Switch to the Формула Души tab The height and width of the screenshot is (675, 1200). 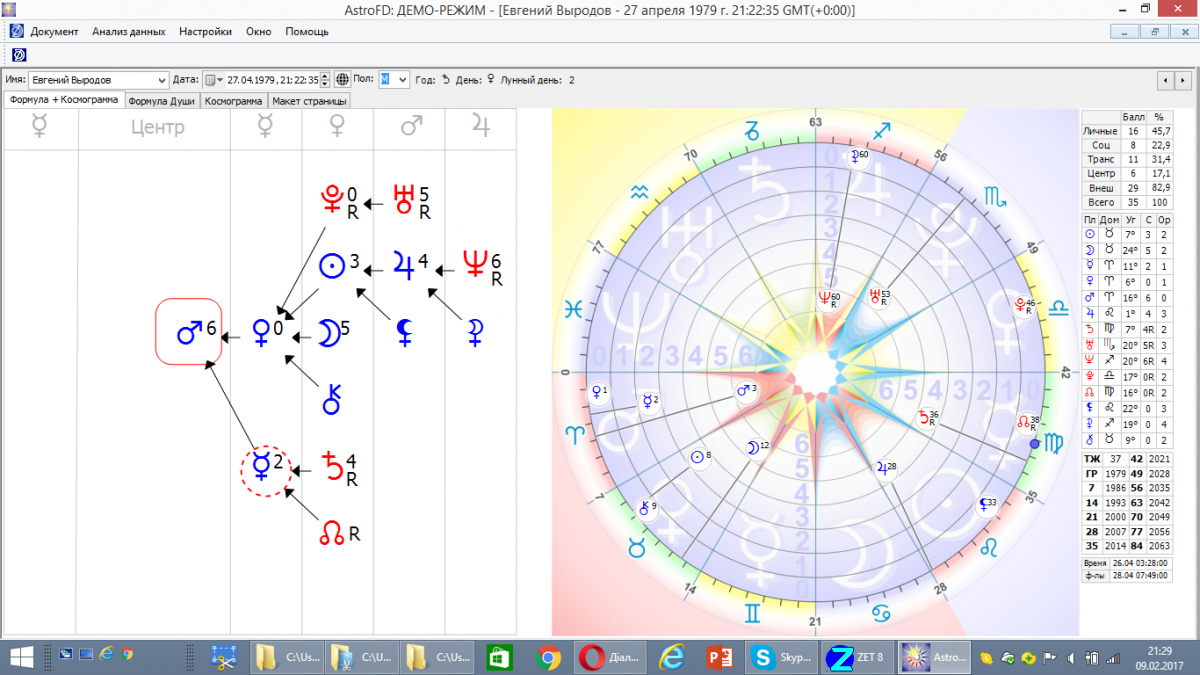point(162,101)
